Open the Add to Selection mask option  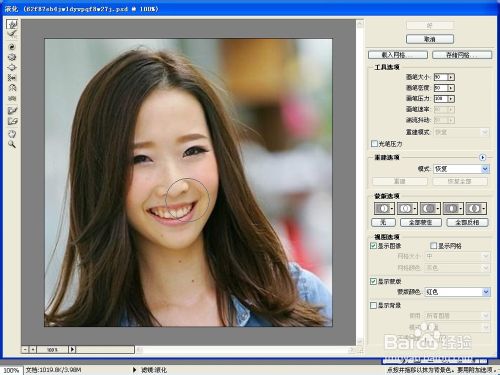(407, 208)
